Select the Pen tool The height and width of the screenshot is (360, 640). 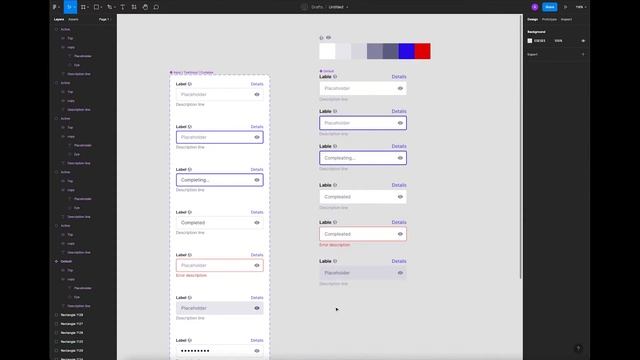109,7
